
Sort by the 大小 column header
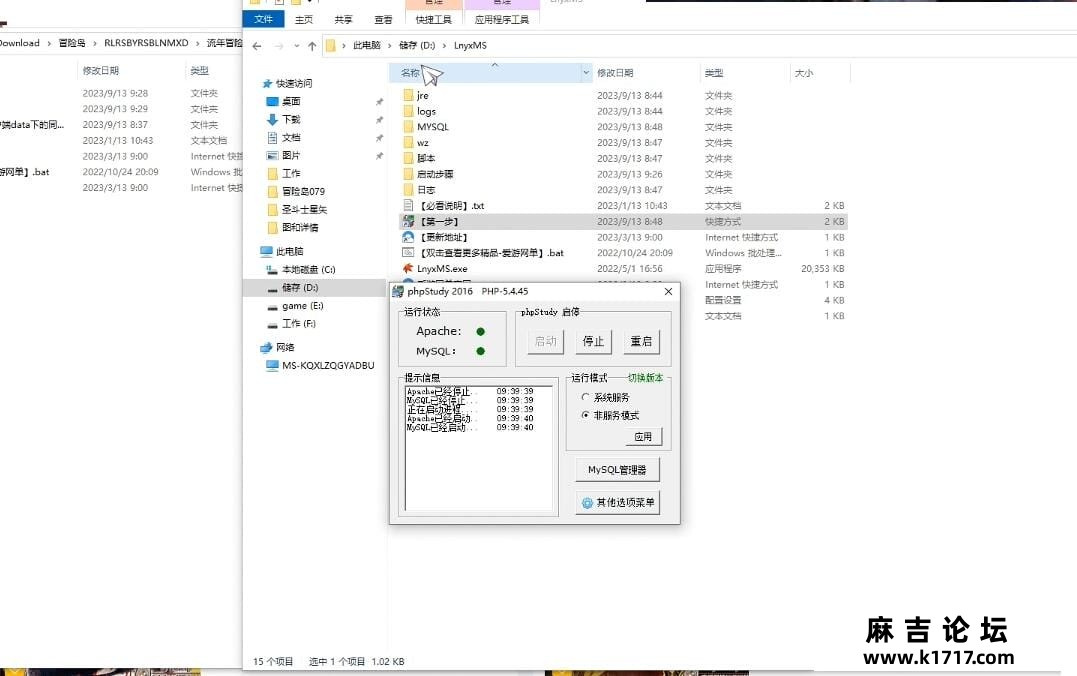point(804,73)
